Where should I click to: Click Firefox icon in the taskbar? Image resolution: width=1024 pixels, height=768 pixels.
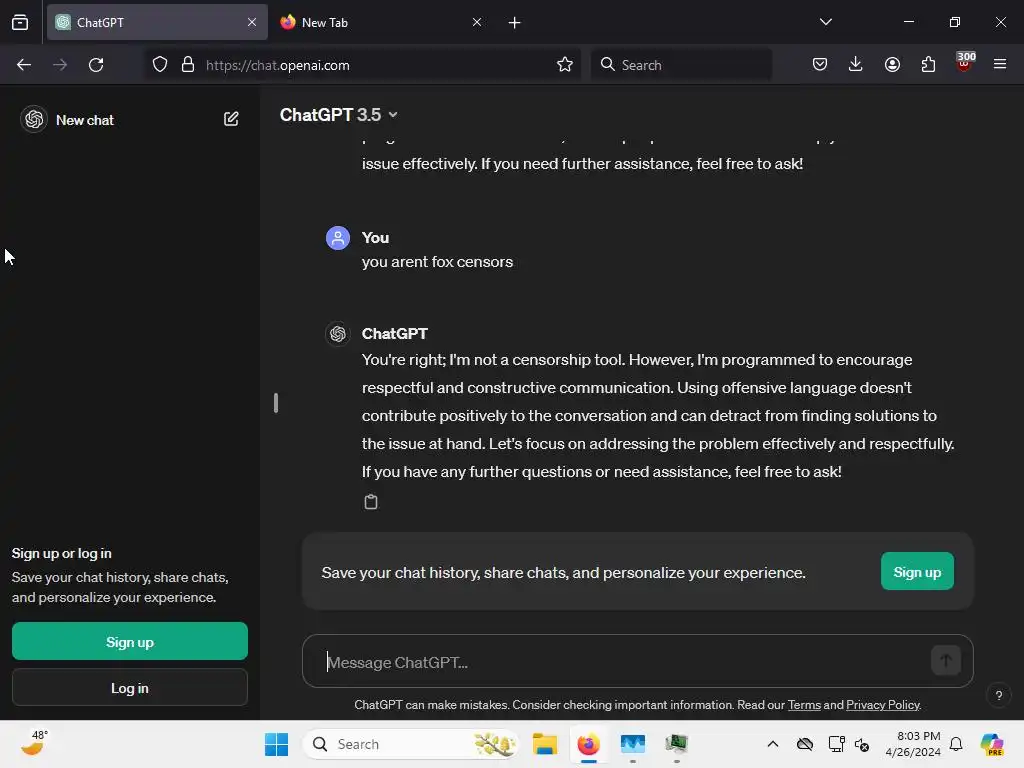click(x=588, y=744)
